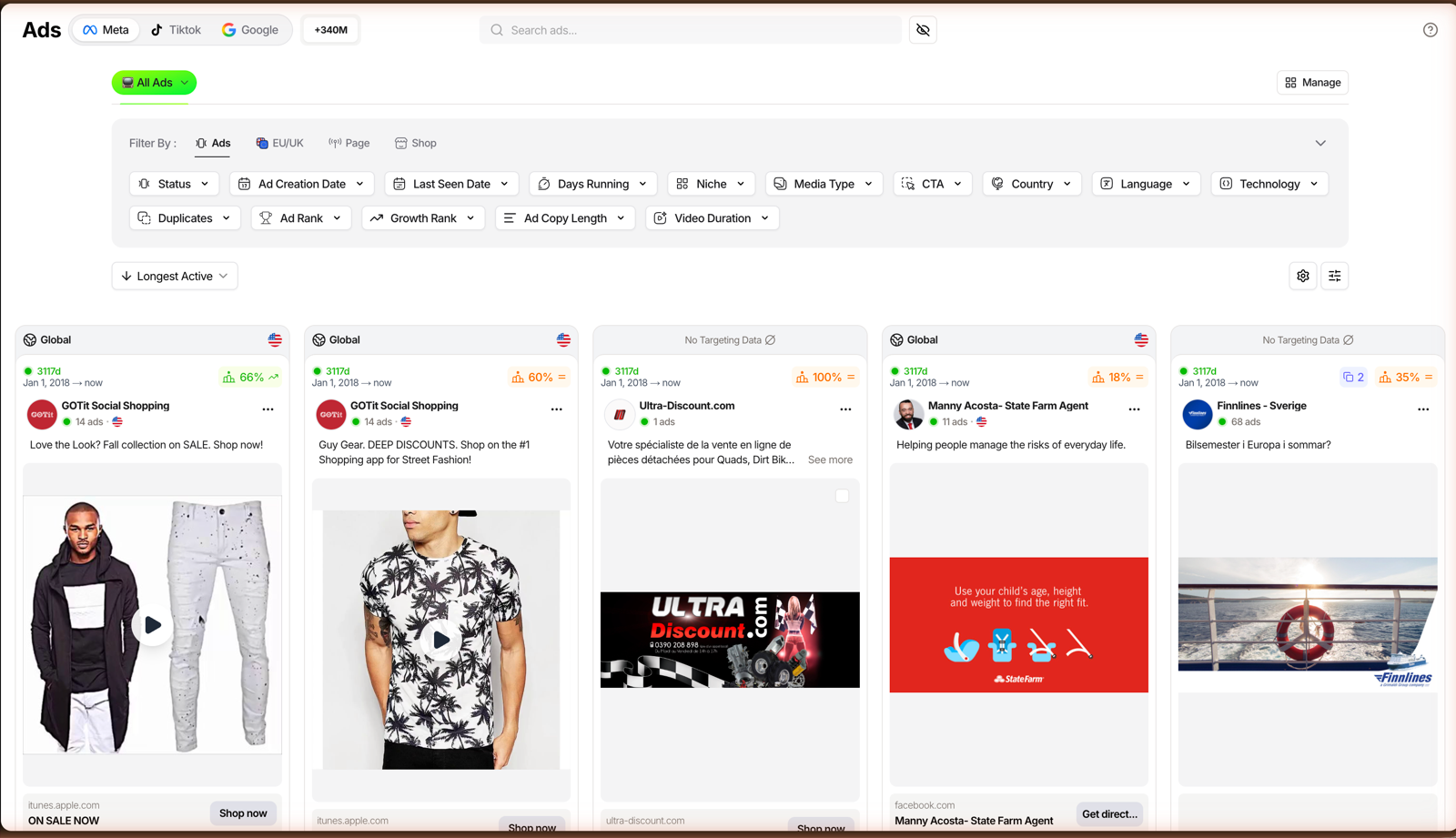Click the Ultra-Discount.com page logo
This screenshot has height=838, width=1456.
coord(620,414)
